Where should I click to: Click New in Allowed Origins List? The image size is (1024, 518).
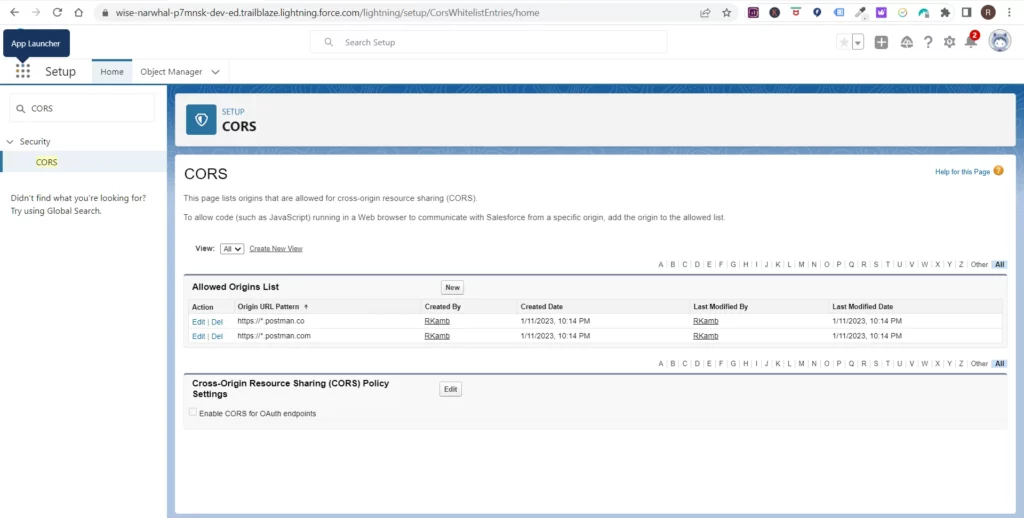coord(453,287)
